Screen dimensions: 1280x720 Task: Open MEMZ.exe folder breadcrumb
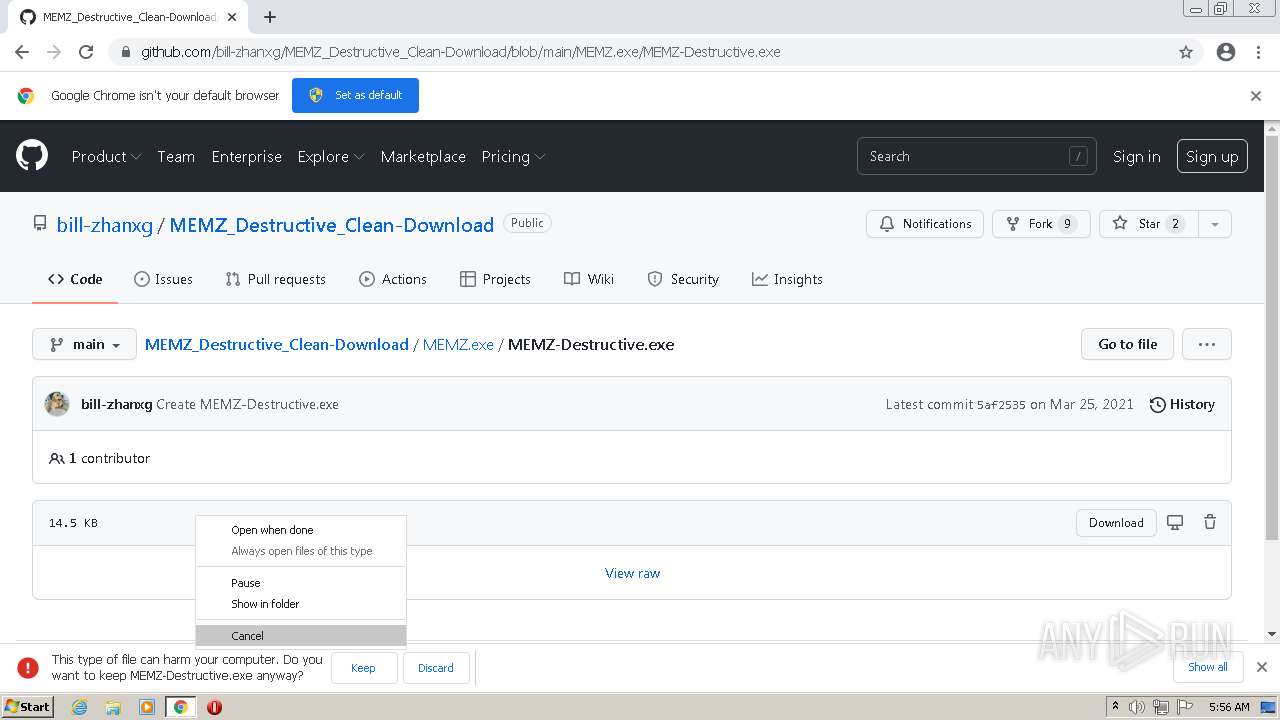click(x=458, y=344)
